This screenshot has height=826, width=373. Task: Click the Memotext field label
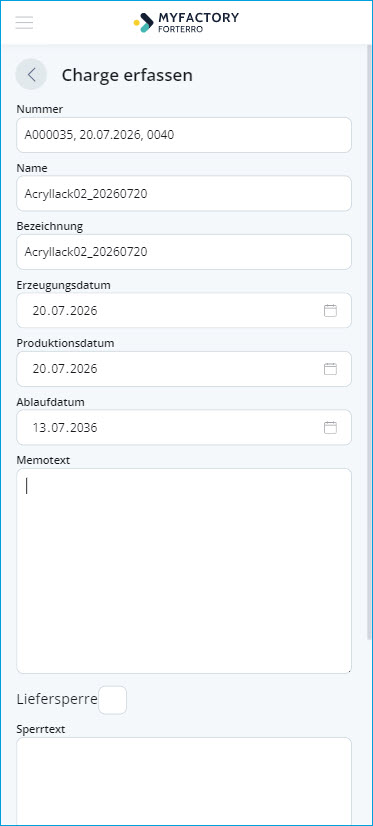(x=43, y=460)
